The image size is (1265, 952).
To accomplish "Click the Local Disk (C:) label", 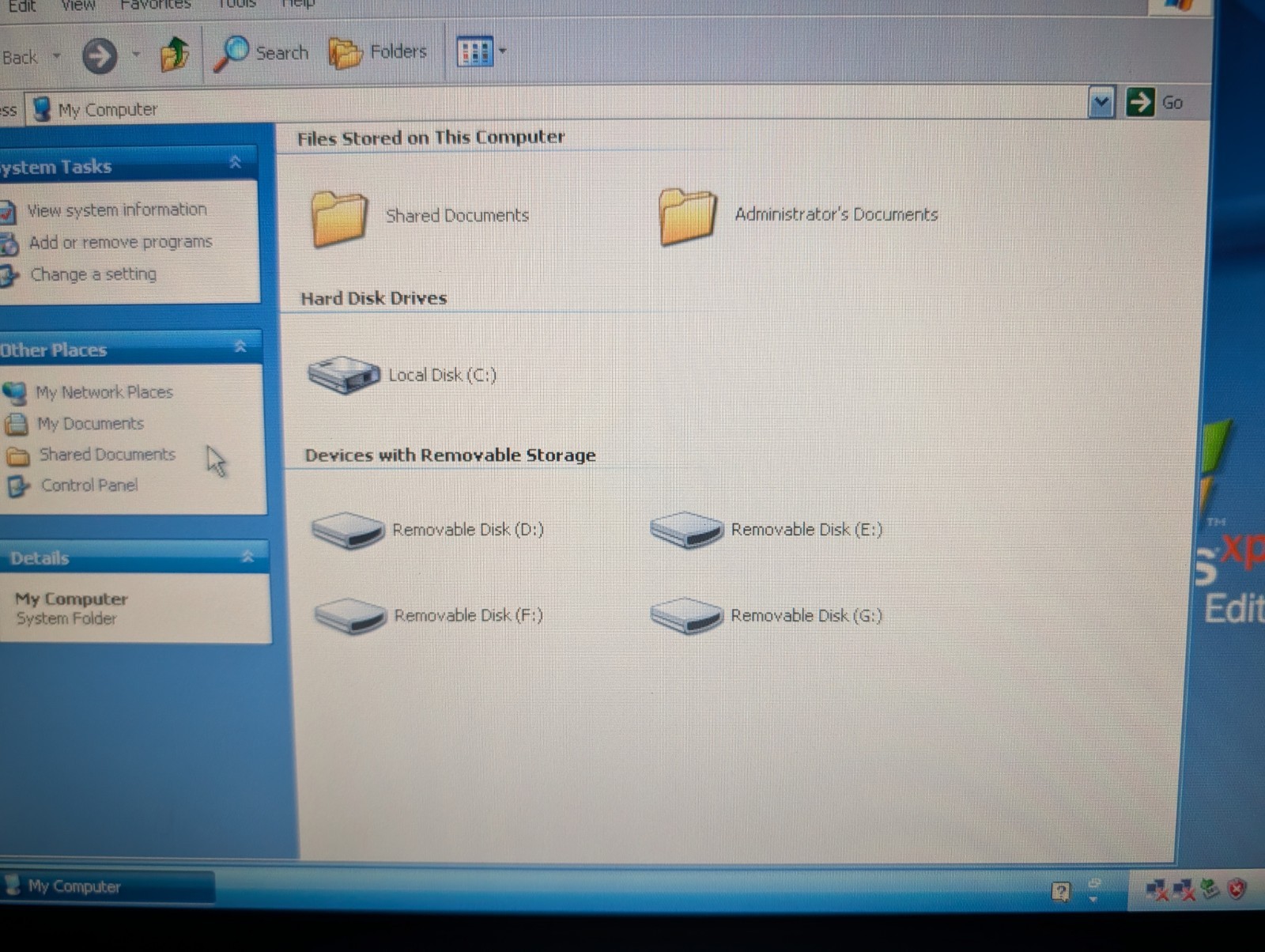I will [x=443, y=375].
